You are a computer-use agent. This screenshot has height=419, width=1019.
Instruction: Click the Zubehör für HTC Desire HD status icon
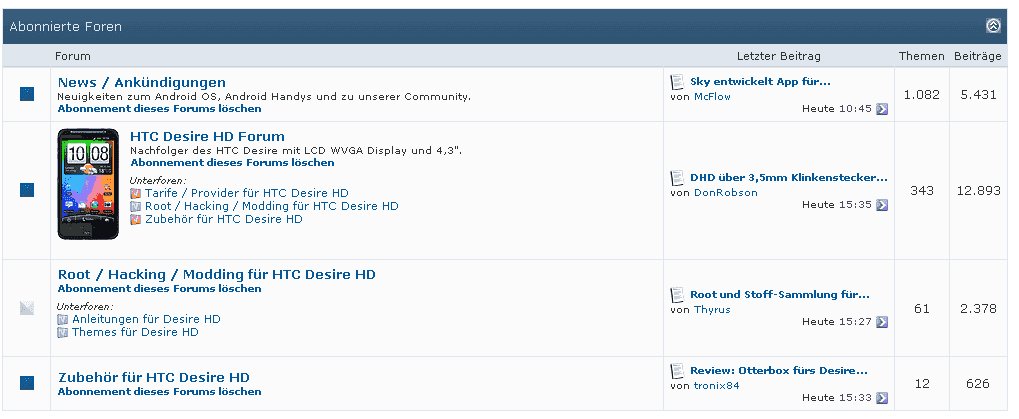(27, 383)
